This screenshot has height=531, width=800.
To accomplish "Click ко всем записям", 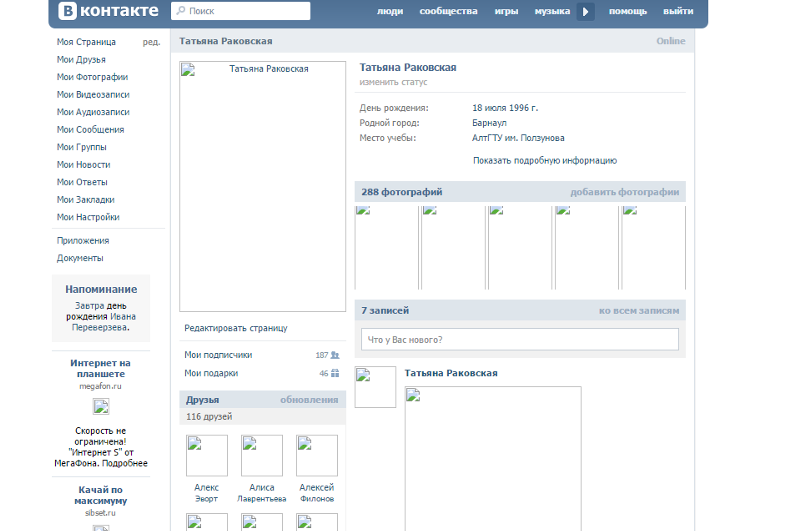I will tap(639, 311).
